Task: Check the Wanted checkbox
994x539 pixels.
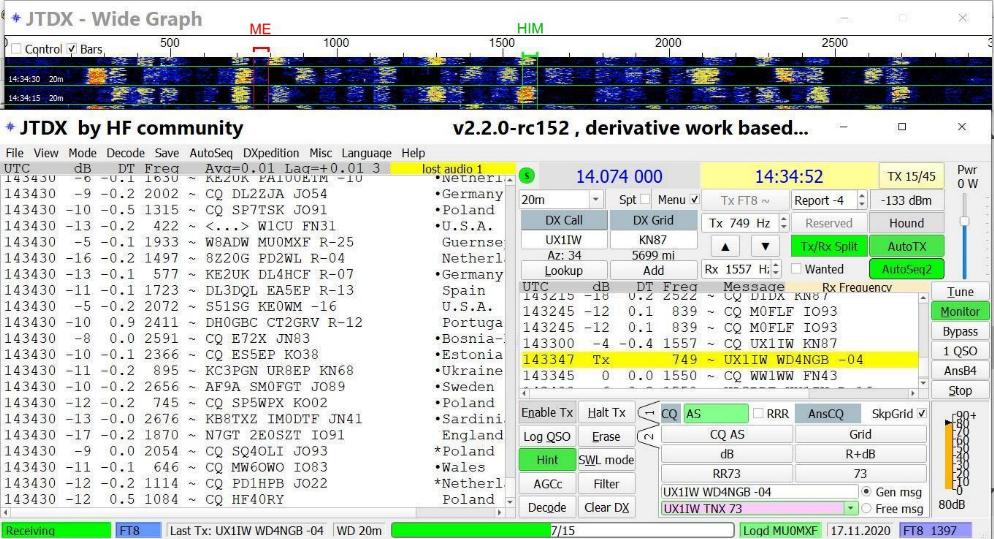Action: click(x=796, y=269)
